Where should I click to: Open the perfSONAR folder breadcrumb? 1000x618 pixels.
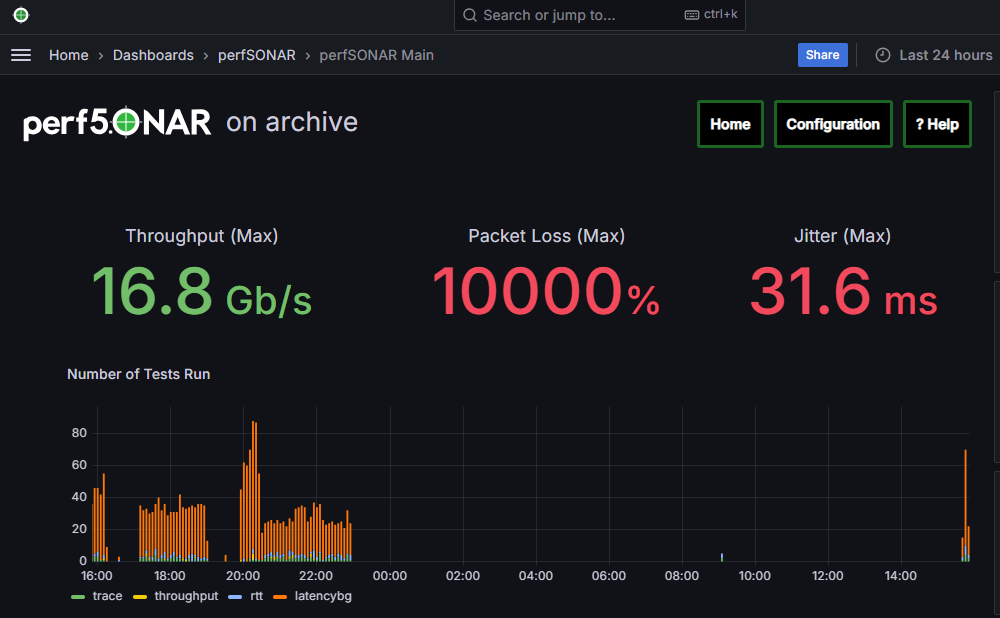click(256, 55)
